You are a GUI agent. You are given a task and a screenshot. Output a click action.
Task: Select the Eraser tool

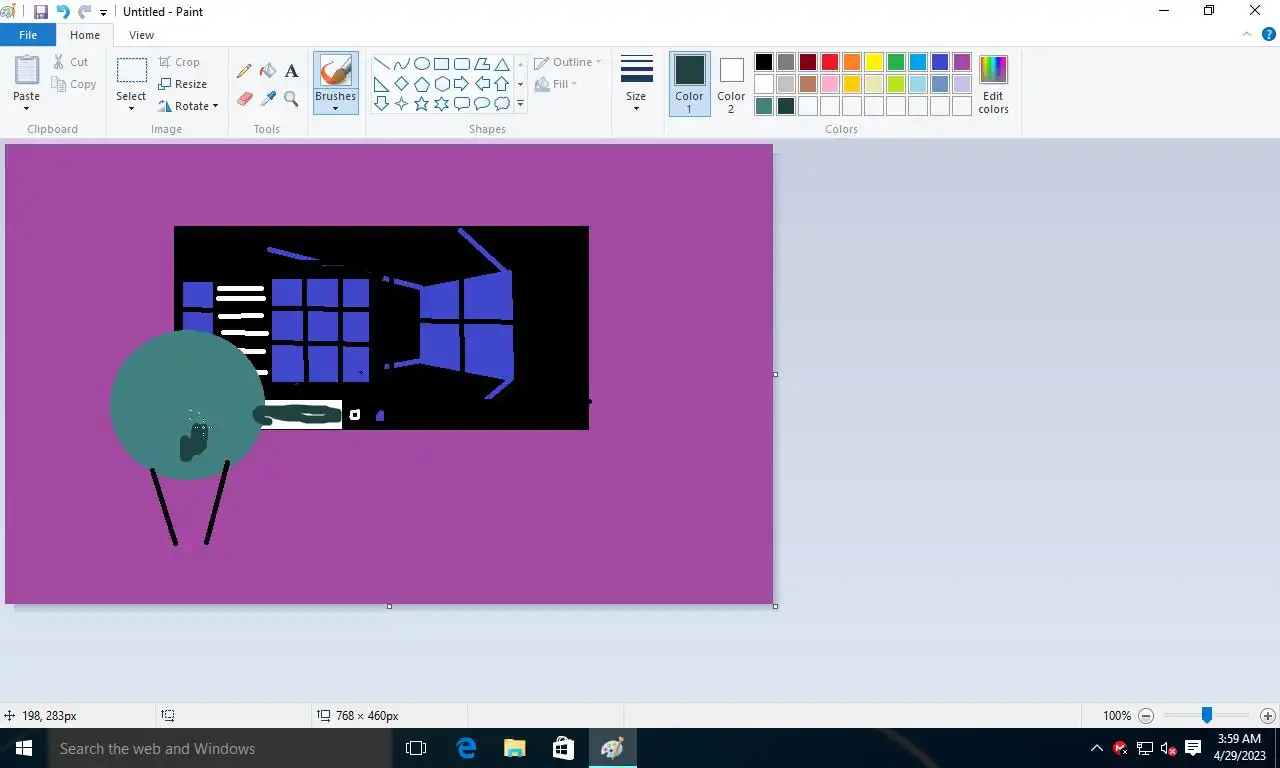244,99
